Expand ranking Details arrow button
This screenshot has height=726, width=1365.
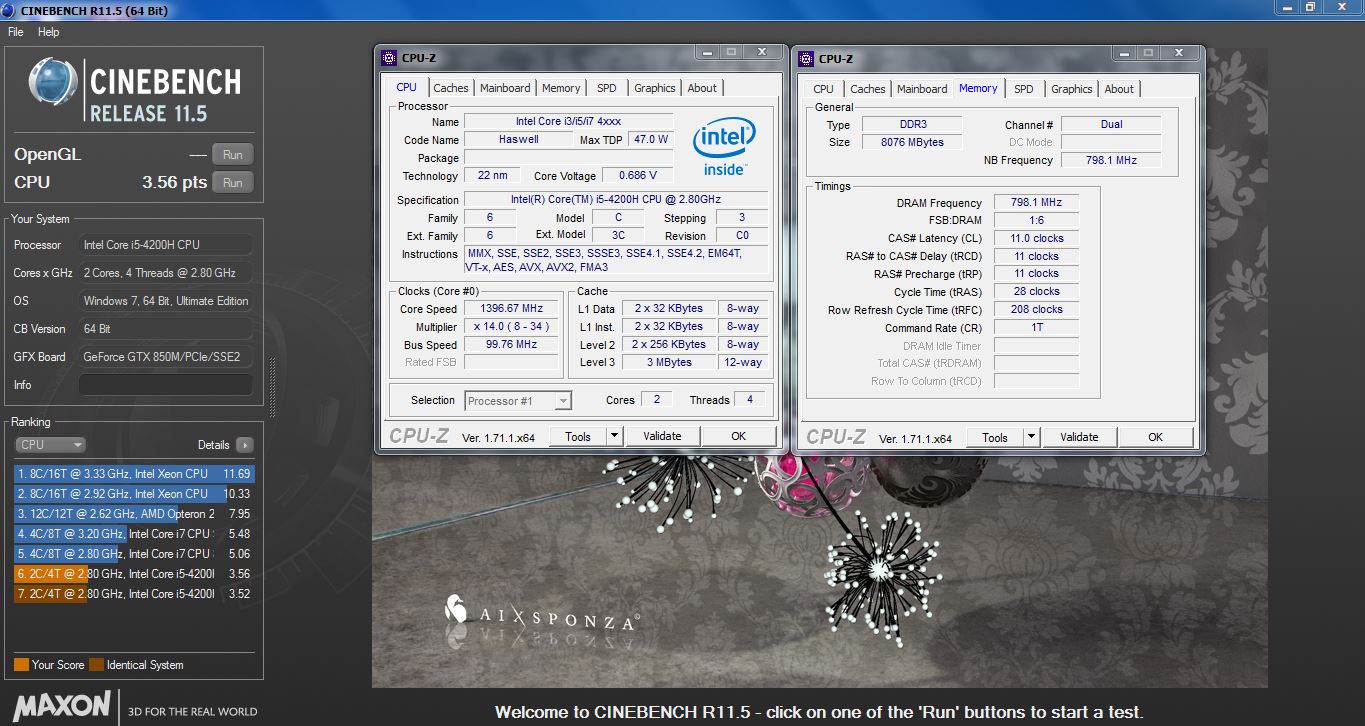[x=245, y=445]
